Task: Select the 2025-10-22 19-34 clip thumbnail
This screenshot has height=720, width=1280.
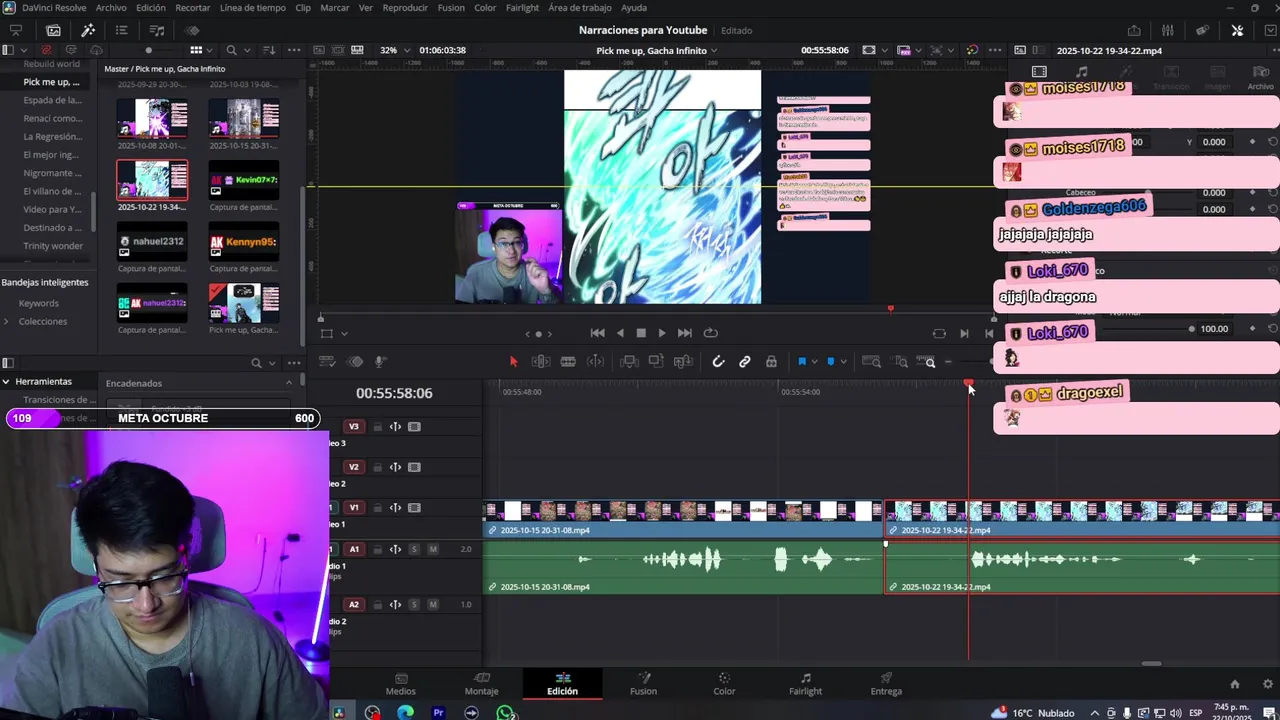Action: click(x=152, y=181)
